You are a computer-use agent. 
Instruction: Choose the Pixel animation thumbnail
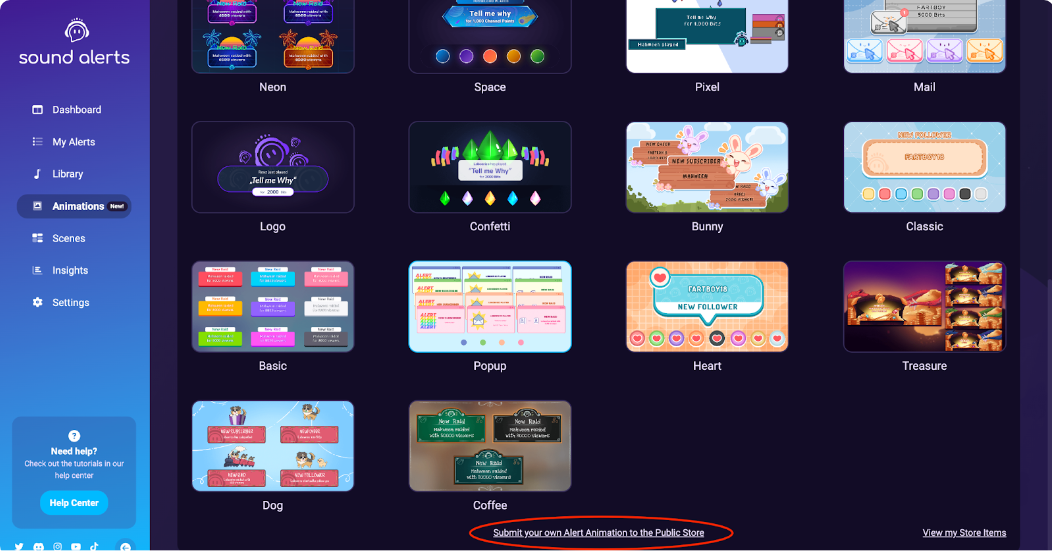click(x=707, y=36)
